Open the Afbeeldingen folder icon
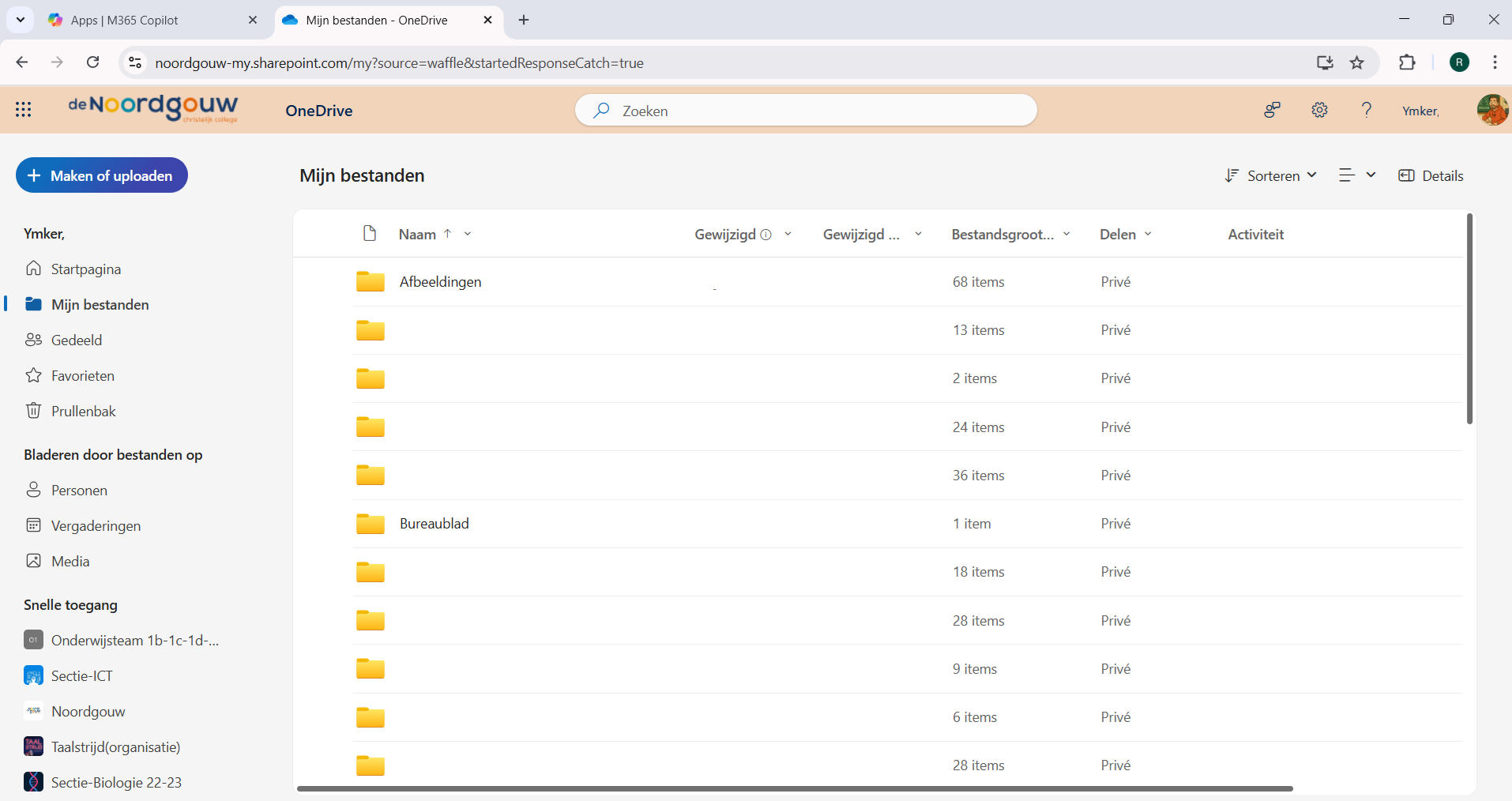The image size is (1512, 801). coord(370,282)
